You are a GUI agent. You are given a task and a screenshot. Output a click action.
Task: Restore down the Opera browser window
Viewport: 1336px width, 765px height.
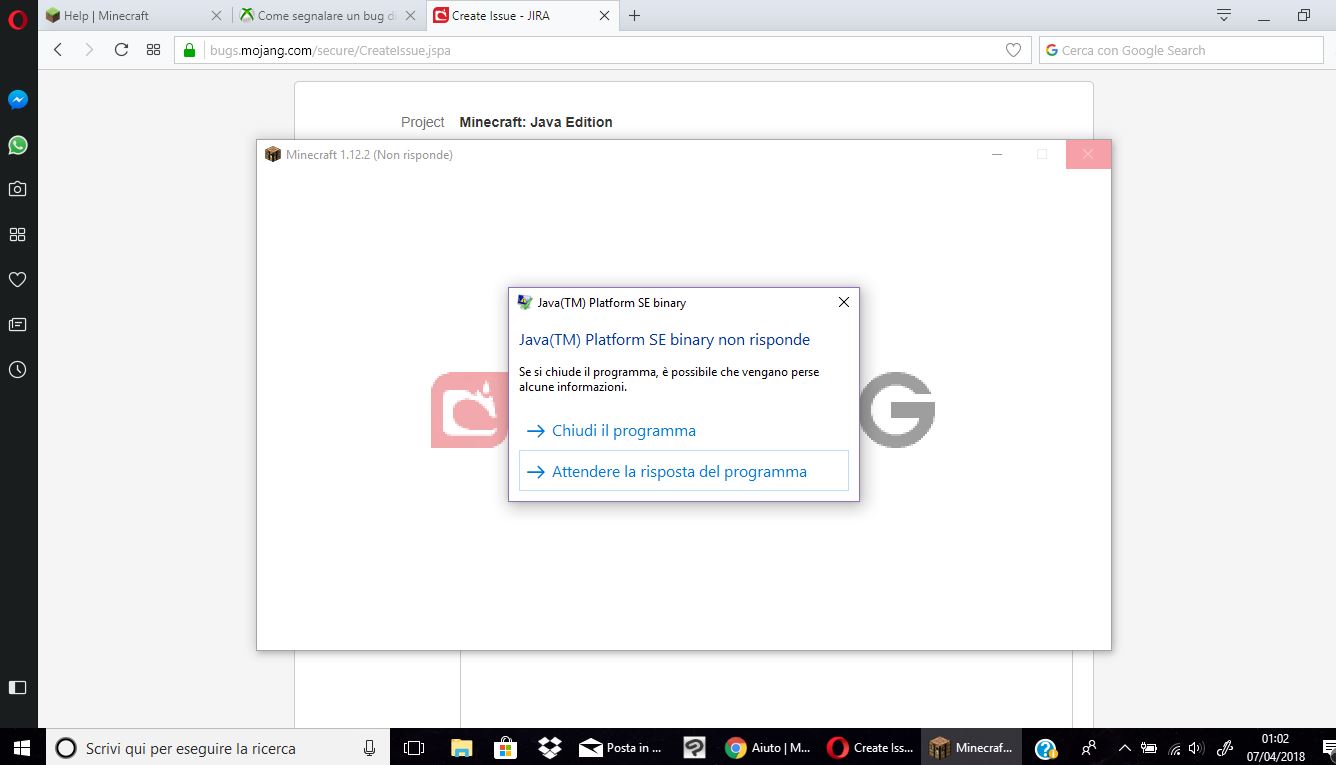1303,15
